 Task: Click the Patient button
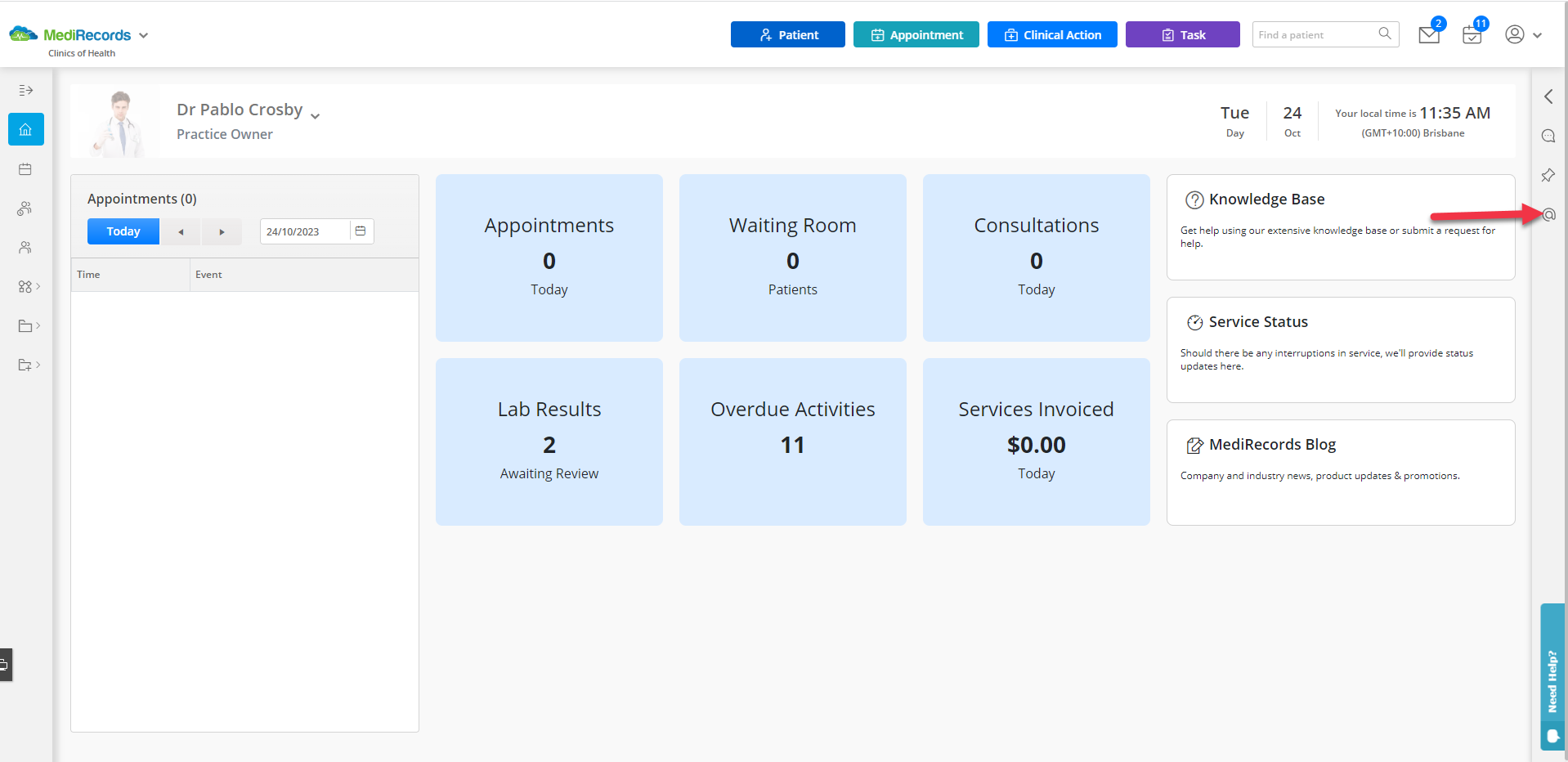pos(788,34)
